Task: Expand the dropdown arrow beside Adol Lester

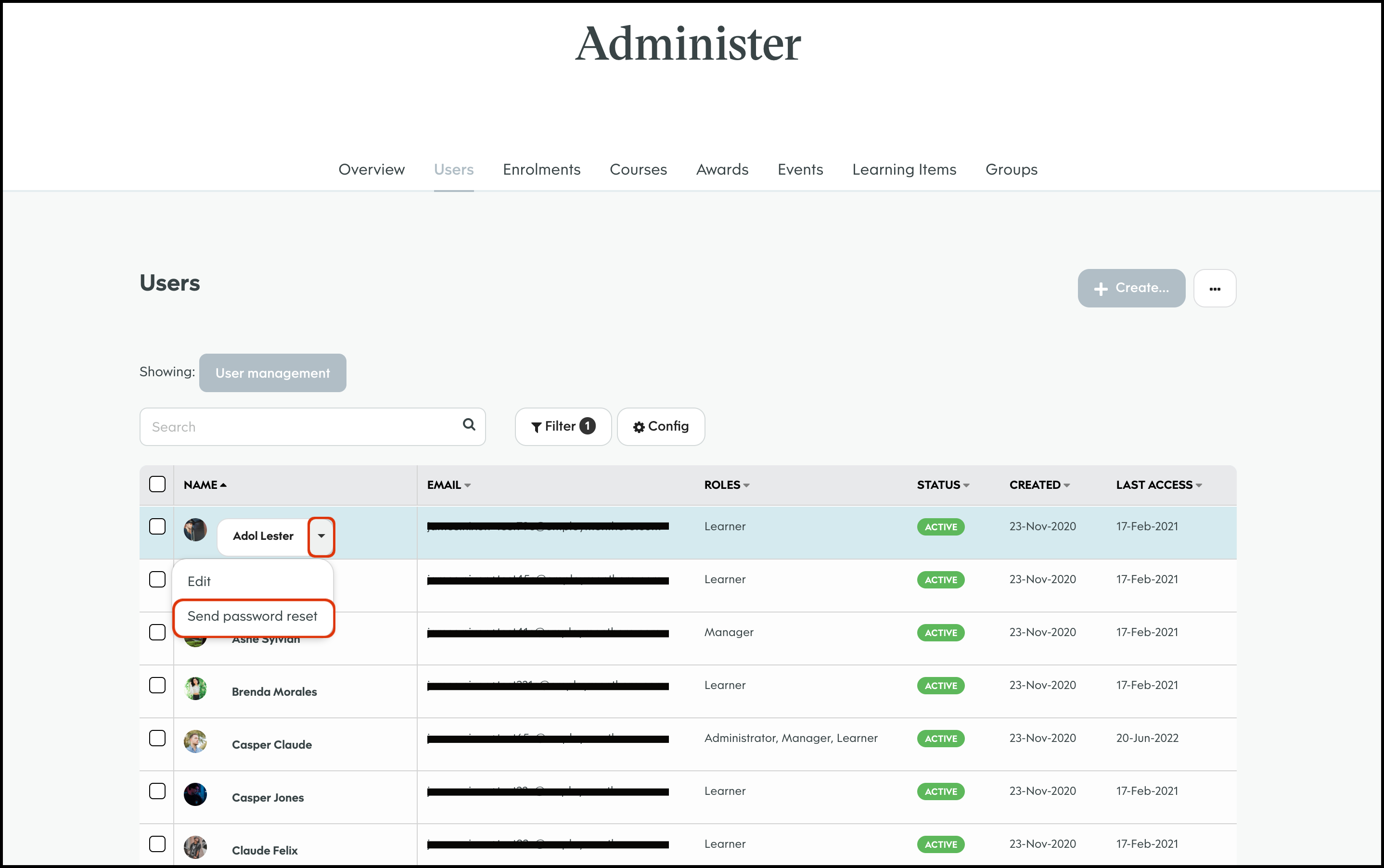Action: click(321, 536)
